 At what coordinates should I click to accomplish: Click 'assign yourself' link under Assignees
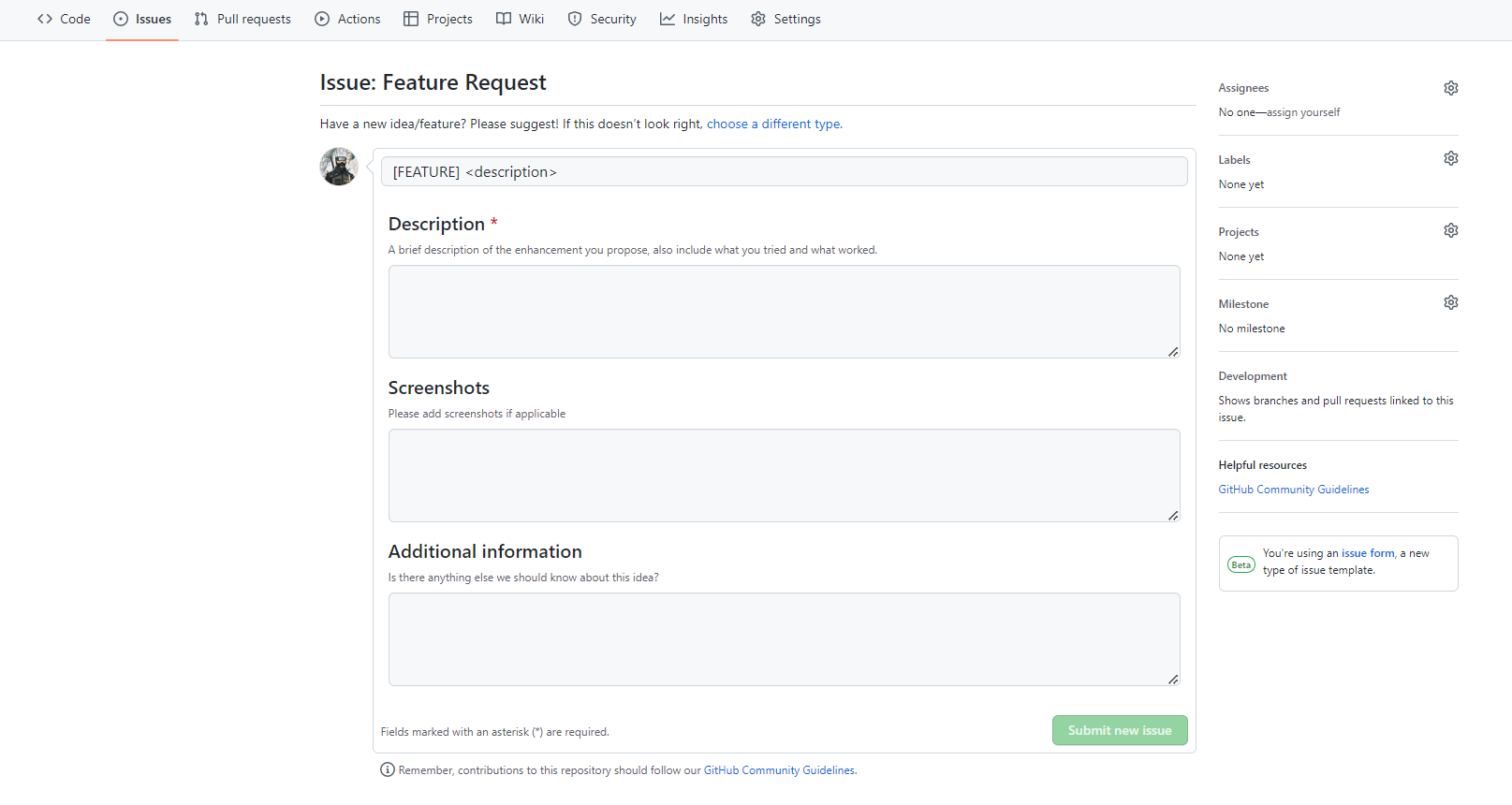1303,112
